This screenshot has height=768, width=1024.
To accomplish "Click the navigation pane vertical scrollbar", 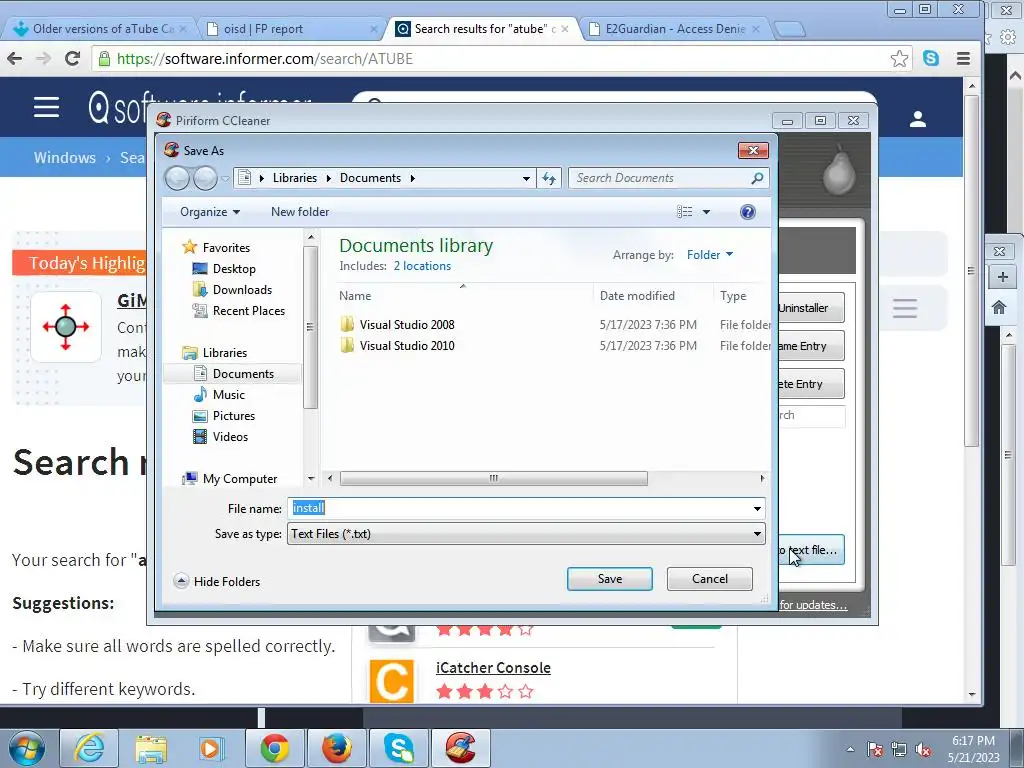I will 310,327.
